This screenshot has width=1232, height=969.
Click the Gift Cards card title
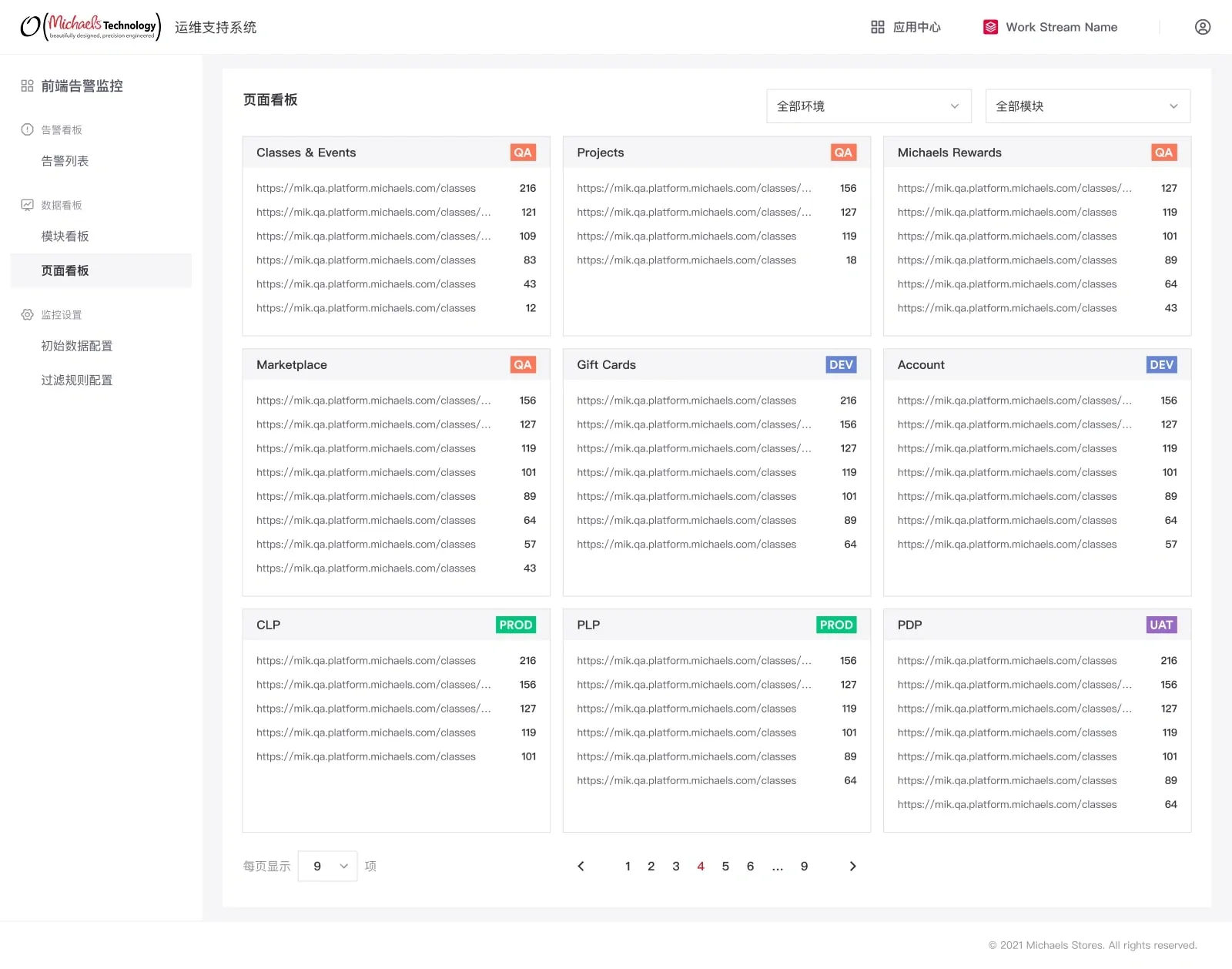(607, 365)
